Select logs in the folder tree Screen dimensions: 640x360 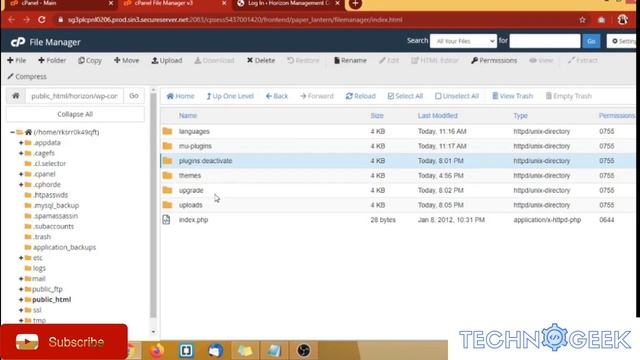tap(39, 268)
